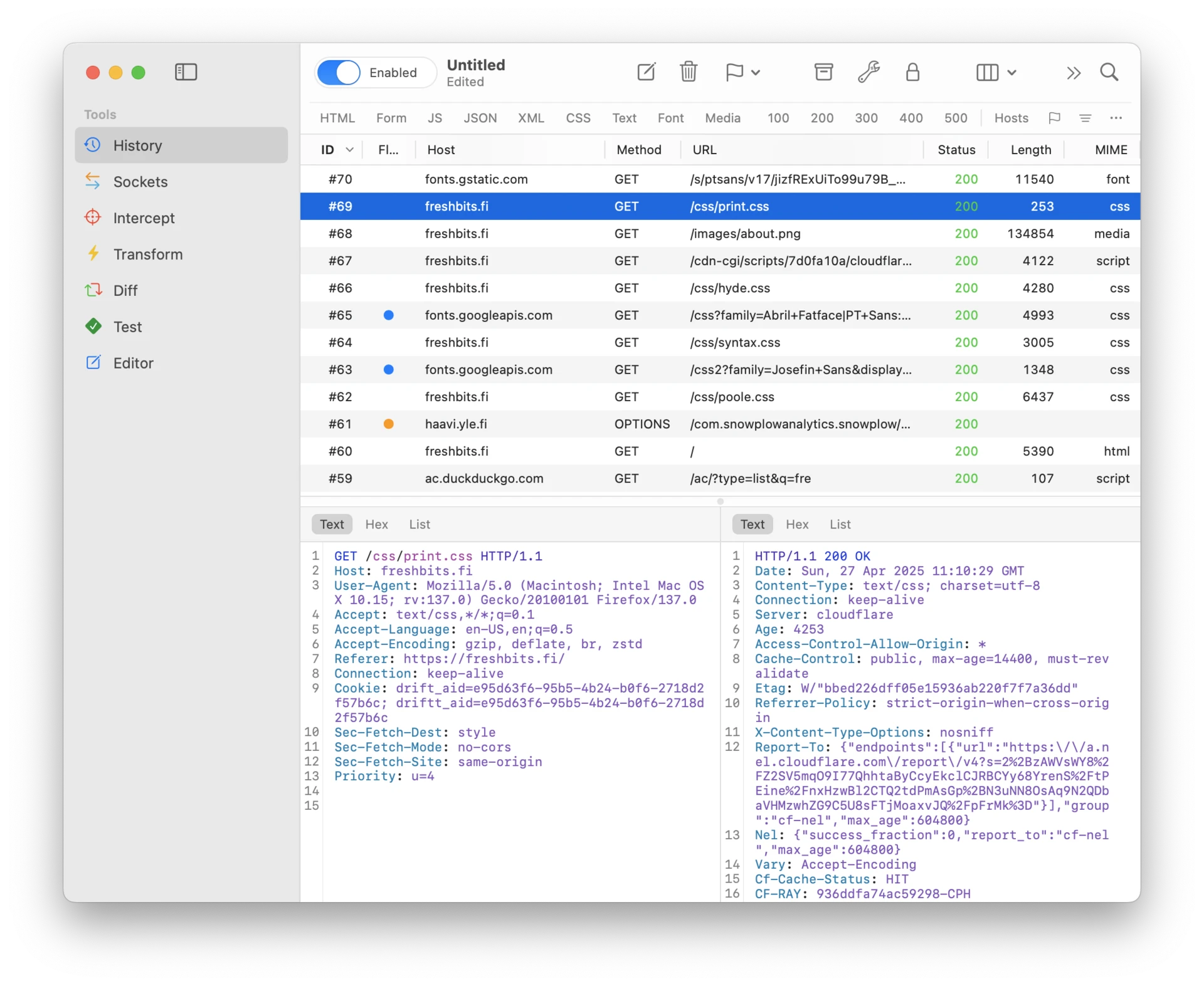1204x986 pixels.
Task: Open the layout dropdown chevron
Action: pyautogui.click(x=1011, y=73)
